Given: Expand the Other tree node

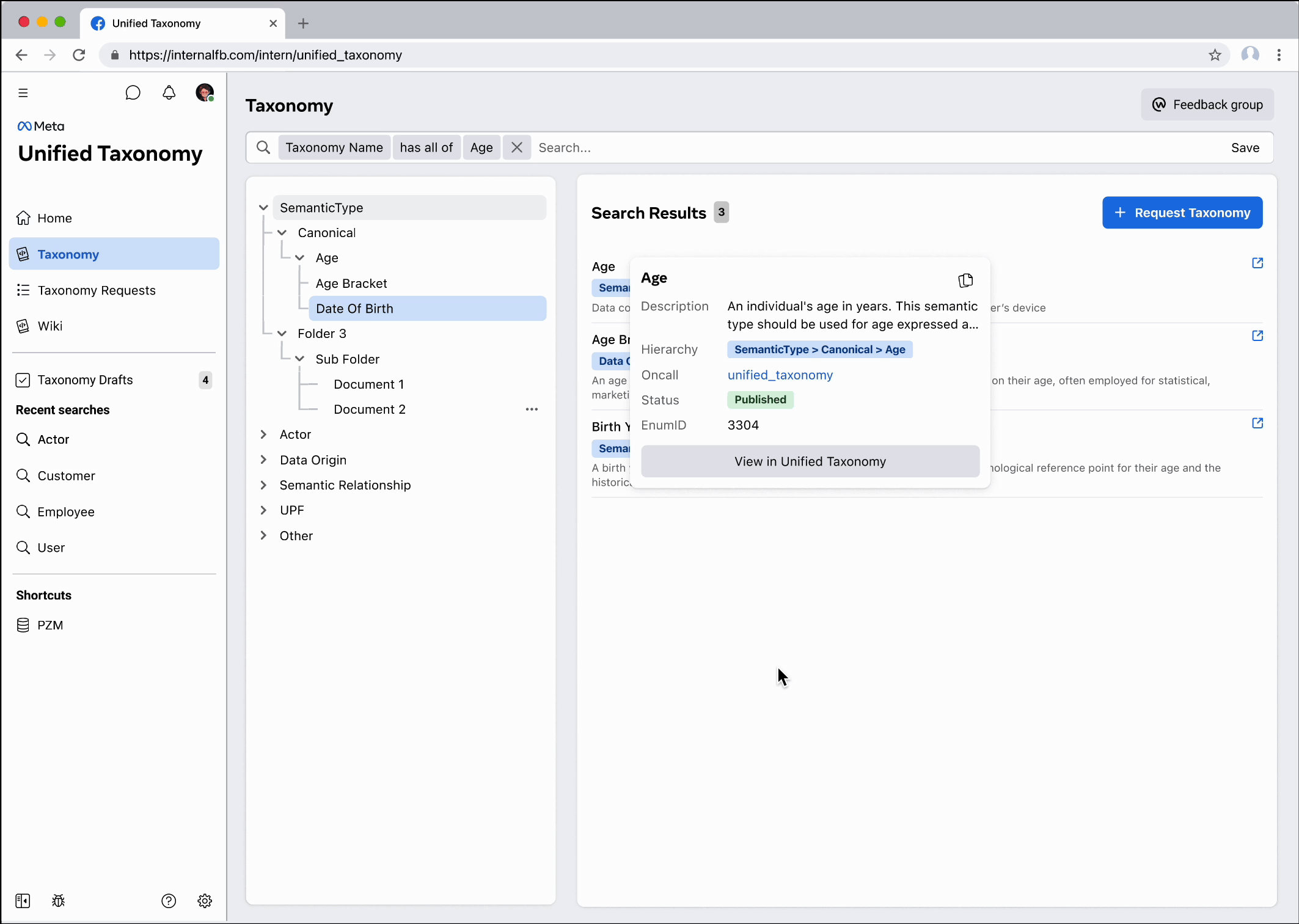Looking at the screenshot, I should pos(263,536).
